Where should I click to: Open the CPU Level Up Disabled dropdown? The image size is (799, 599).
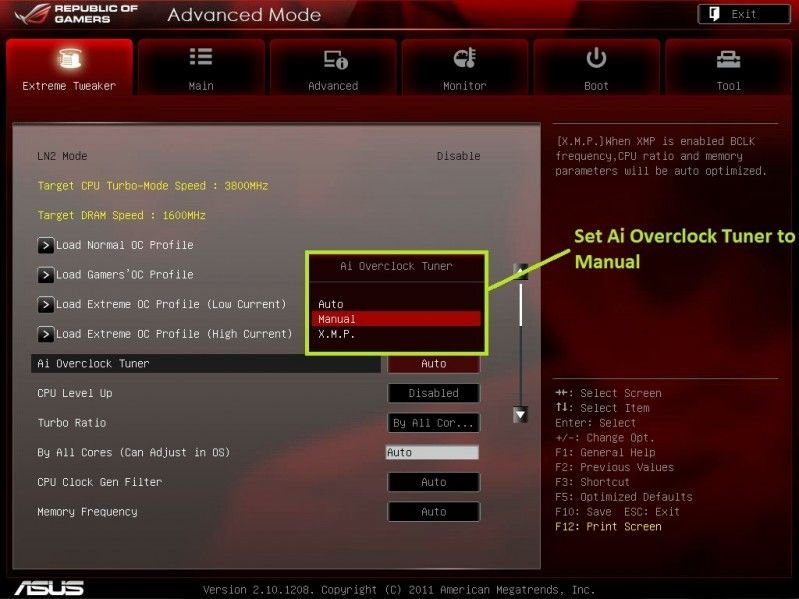(434, 393)
